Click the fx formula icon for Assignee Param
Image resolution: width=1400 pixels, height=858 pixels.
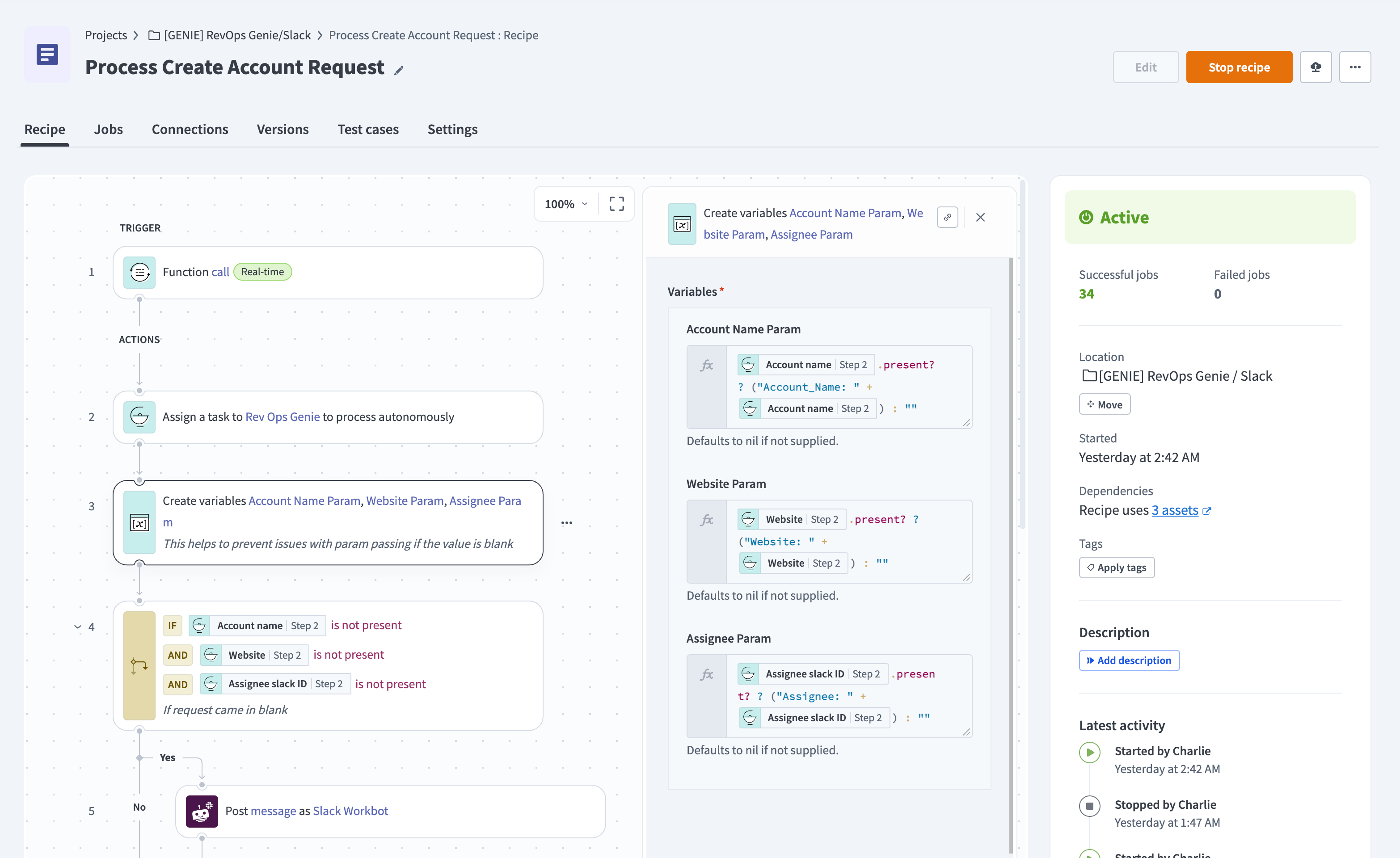pos(707,674)
